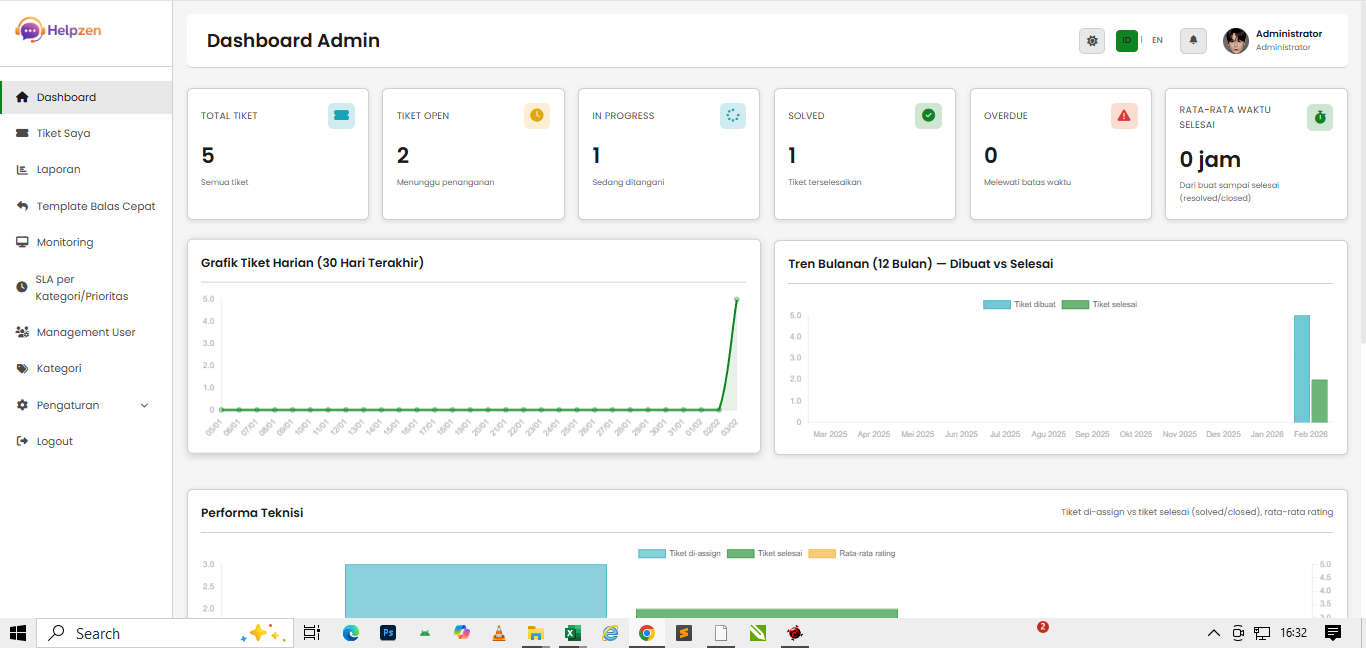Select the Laporan bar-chart icon
Screen dimensions: 1366x648
click(x=22, y=169)
